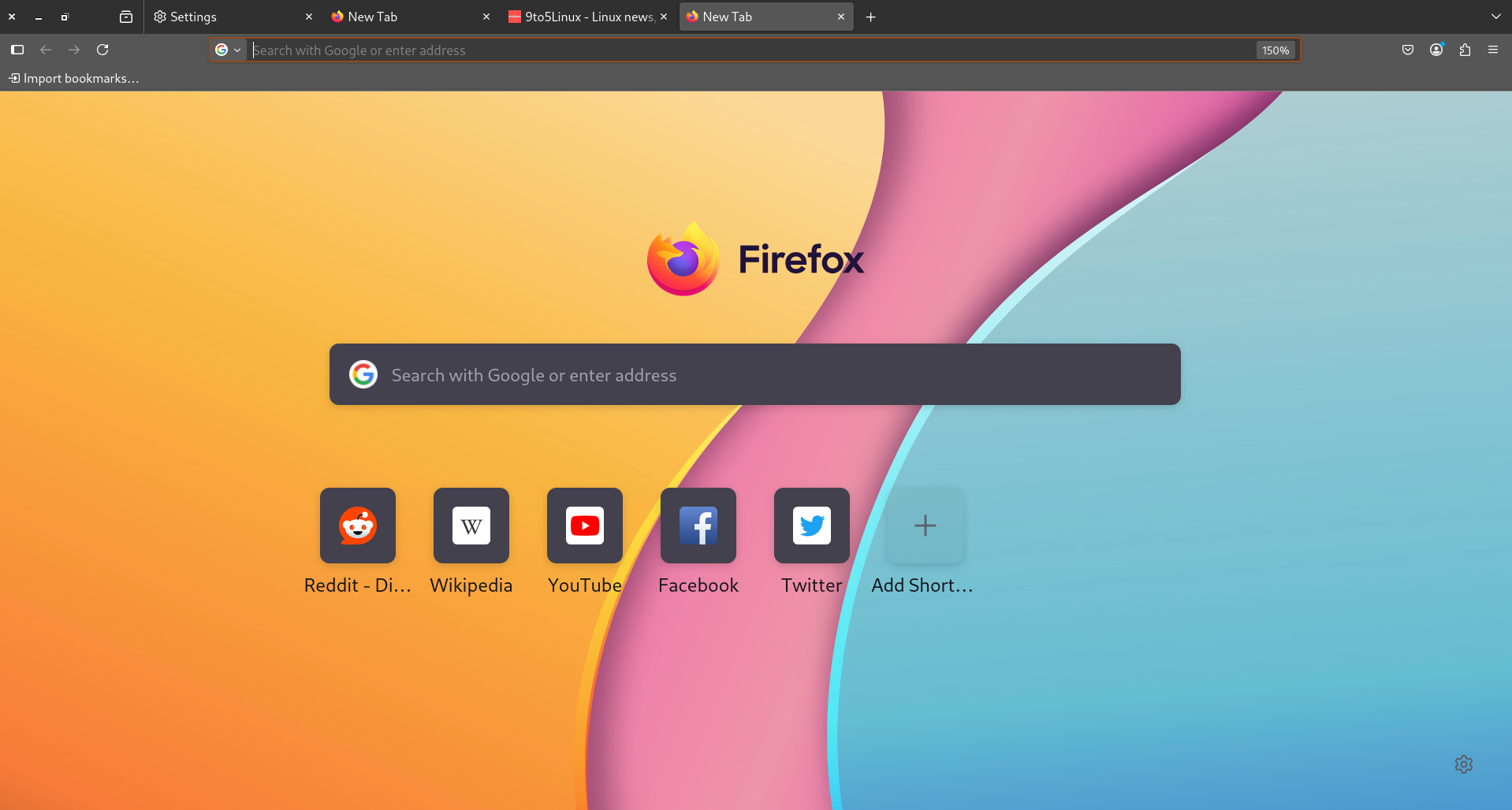Open the Wikipedia shortcut tile
Screen dimensions: 1512x810
point(471,526)
